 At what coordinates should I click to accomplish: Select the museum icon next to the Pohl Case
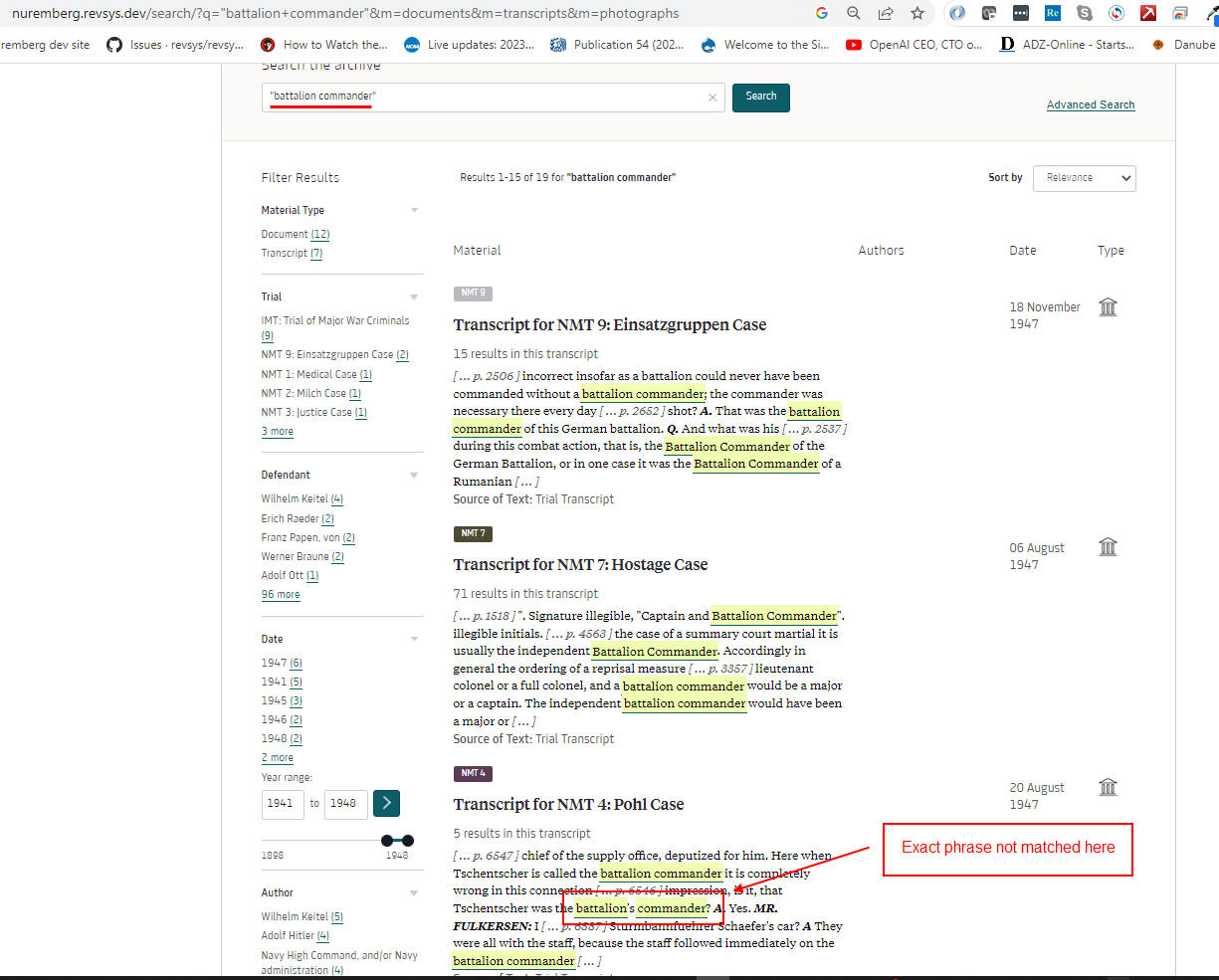[x=1108, y=787]
